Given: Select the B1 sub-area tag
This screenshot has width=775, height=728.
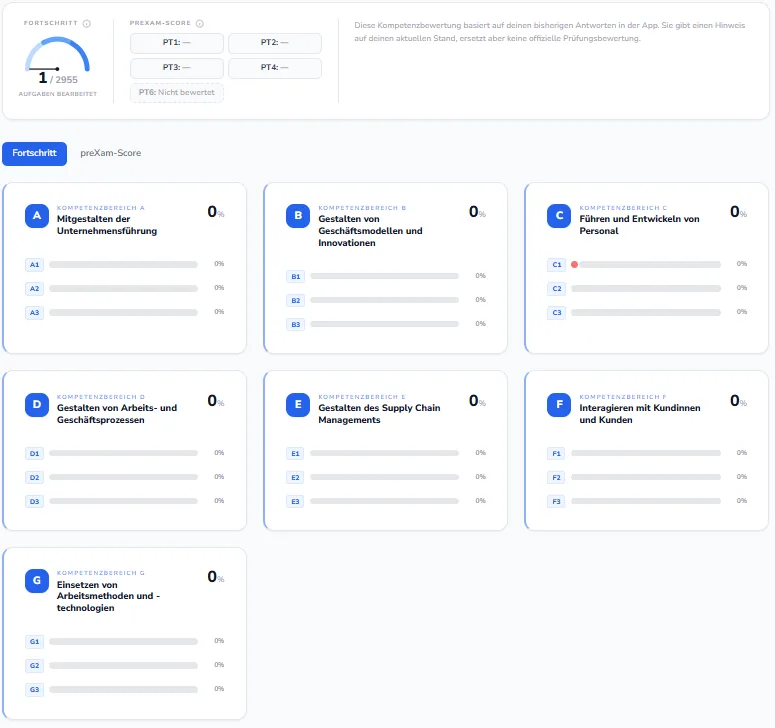Looking at the screenshot, I should click(296, 277).
